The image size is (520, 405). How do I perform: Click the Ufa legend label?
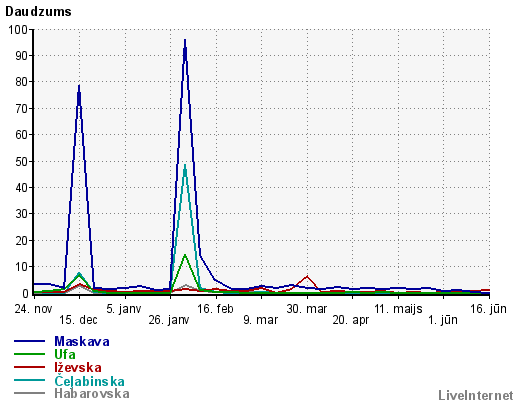point(65,354)
